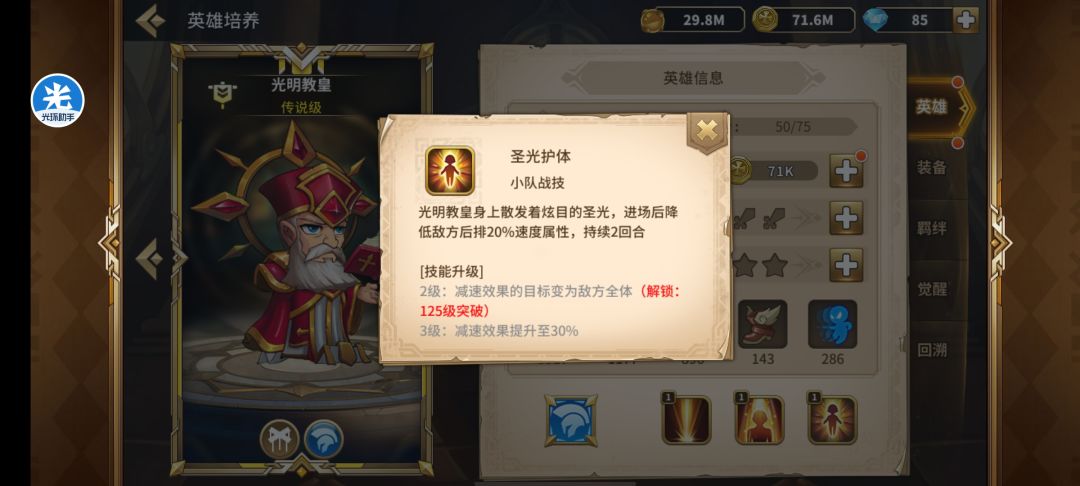Tap the winged boot speed stat icon
The height and width of the screenshot is (486, 1080).
coord(762,324)
